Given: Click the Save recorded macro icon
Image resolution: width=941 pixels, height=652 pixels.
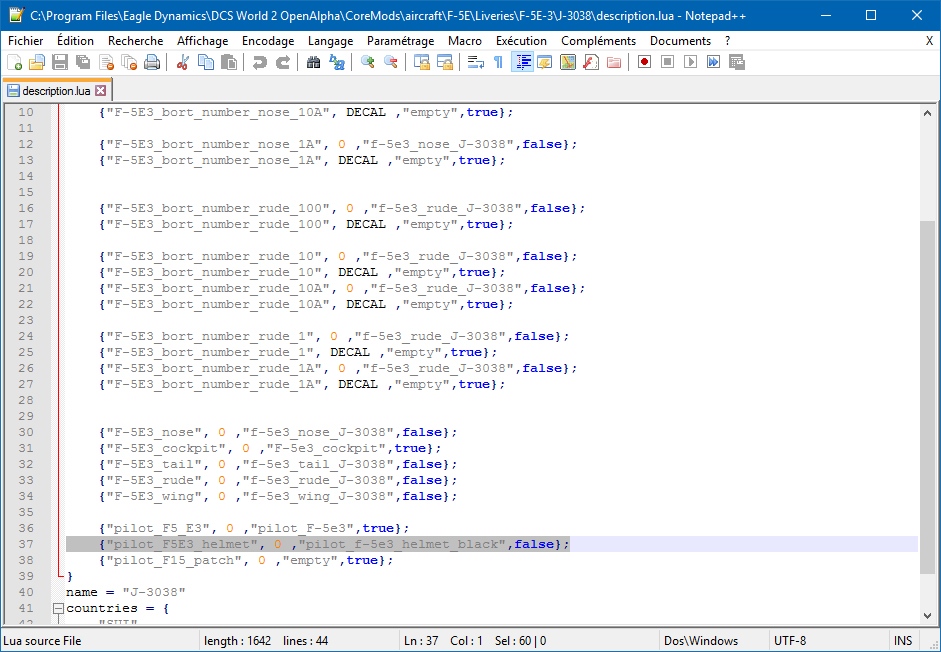Looking at the screenshot, I should (736, 62).
